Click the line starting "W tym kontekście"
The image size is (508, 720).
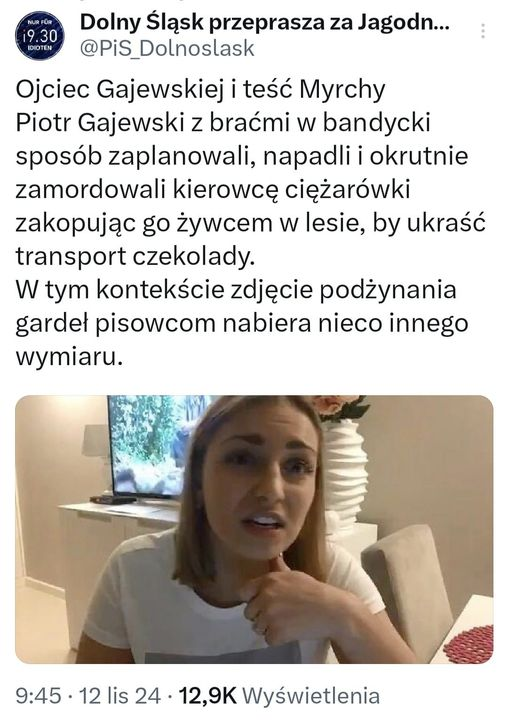(236, 290)
